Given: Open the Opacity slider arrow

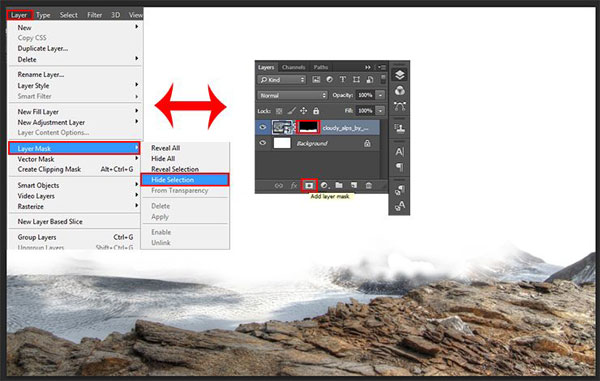Looking at the screenshot, I should [380, 95].
